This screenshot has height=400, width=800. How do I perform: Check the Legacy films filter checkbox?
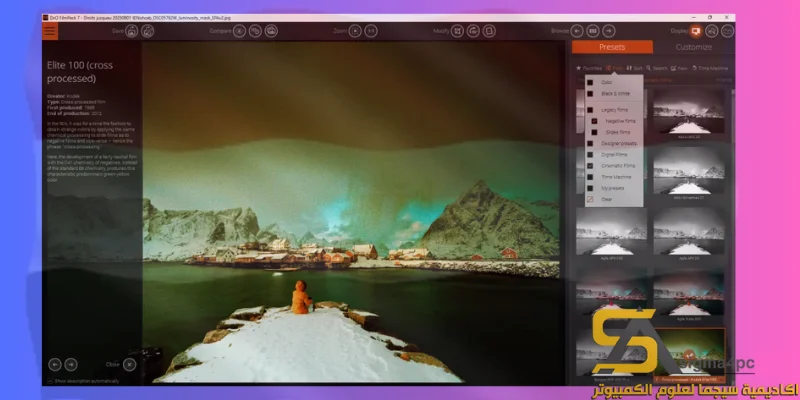pyautogui.click(x=590, y=110)
